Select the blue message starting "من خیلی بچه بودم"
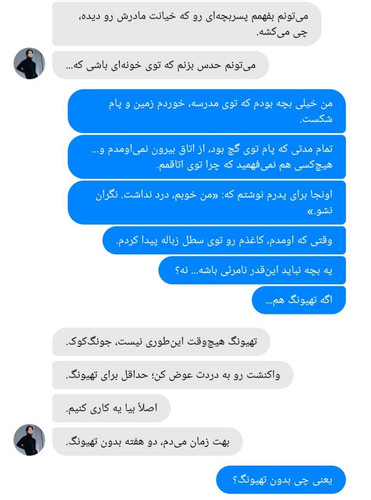Viewport: 371px width, 500px height. pos(207,111)
